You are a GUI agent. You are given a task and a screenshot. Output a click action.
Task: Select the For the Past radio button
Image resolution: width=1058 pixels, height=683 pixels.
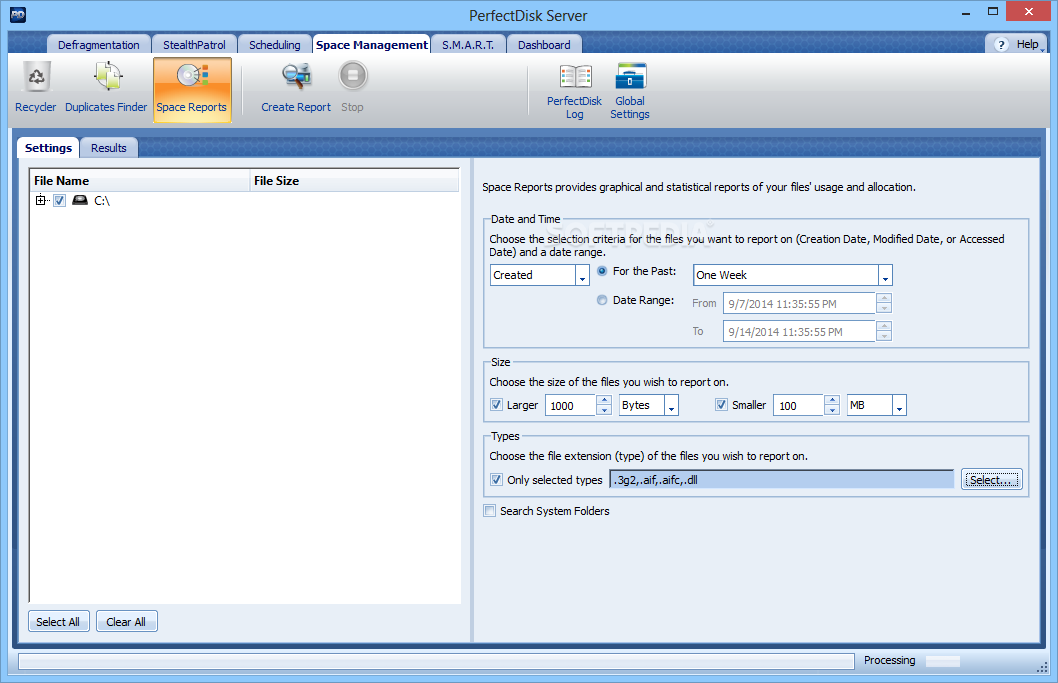pos(602,271)
